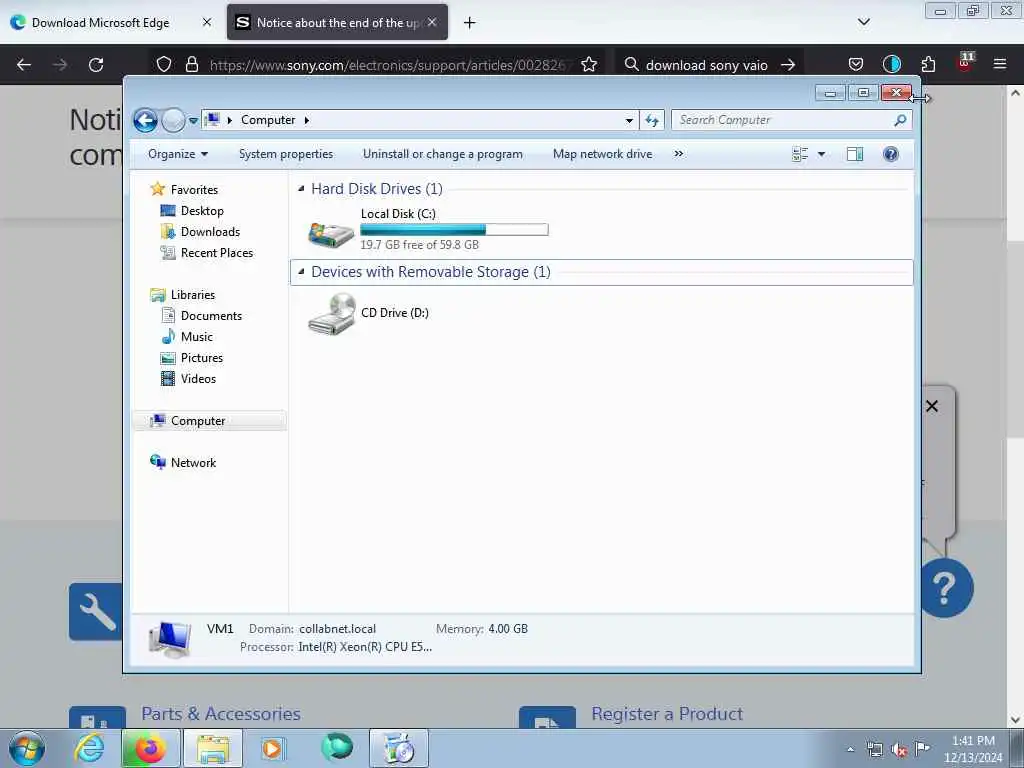Click the tracking protection shield icon

164,65
